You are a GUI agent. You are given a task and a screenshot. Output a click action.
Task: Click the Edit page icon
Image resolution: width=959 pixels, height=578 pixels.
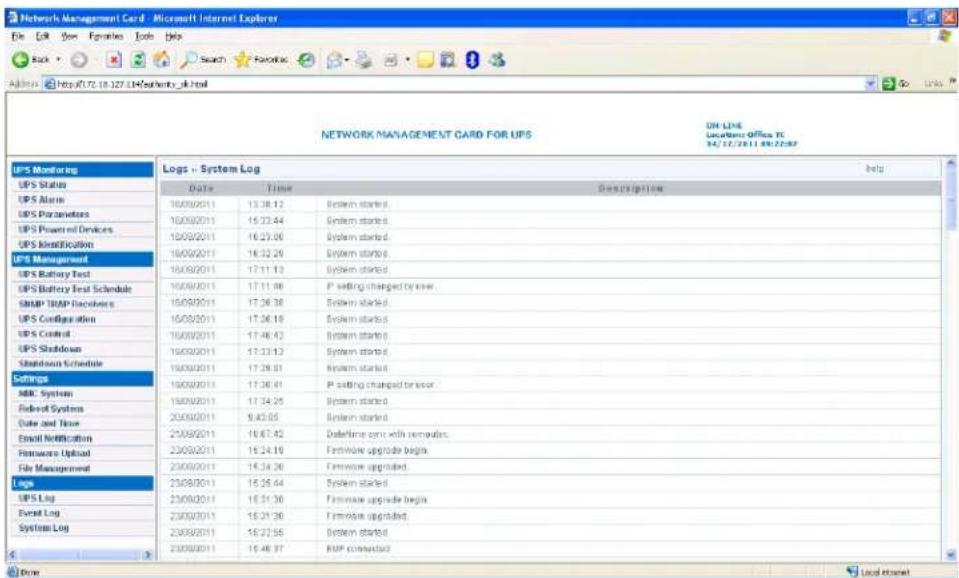391,59
